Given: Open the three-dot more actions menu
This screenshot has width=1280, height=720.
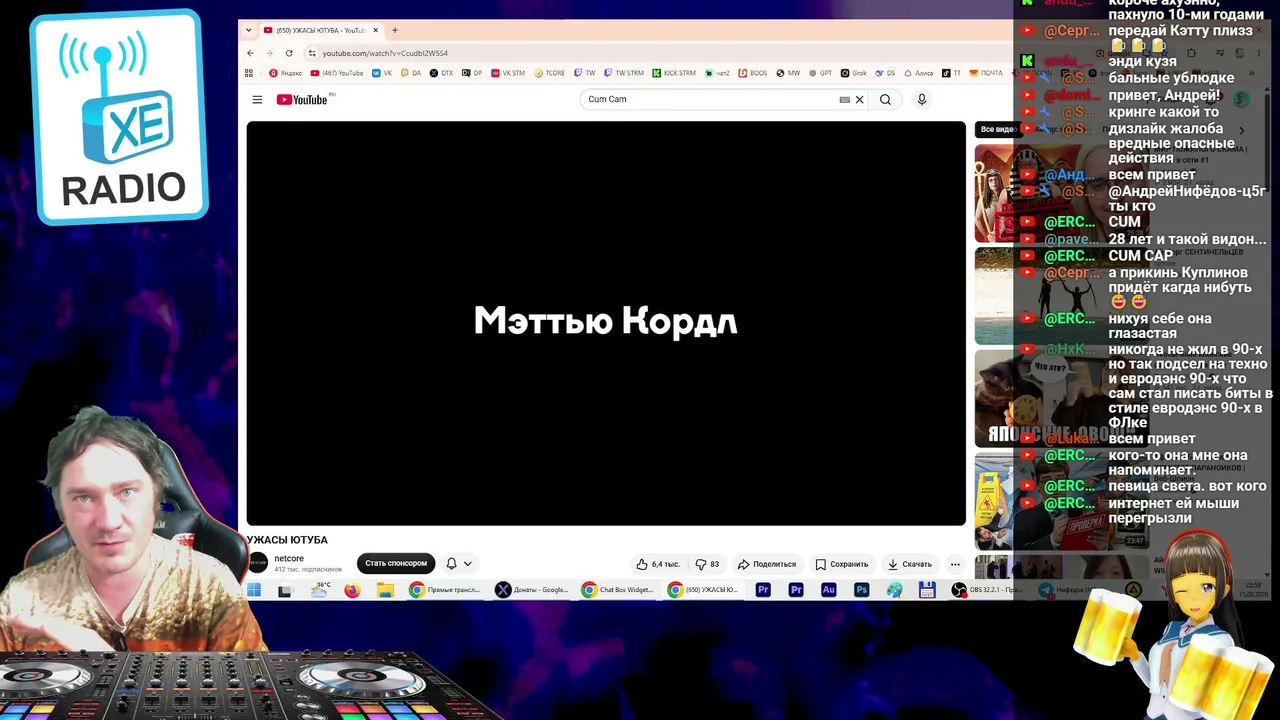Looking at the screenshot, I should tap(955, 564).
